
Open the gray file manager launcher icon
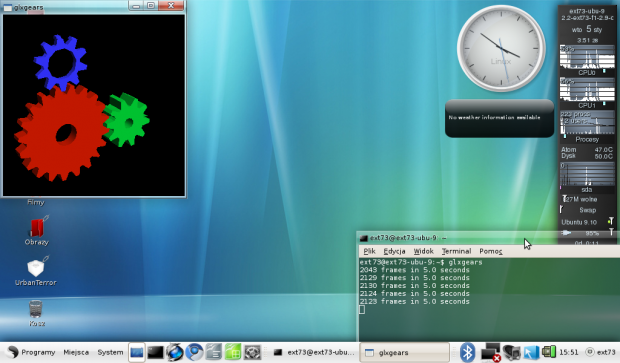click(214, 352)
